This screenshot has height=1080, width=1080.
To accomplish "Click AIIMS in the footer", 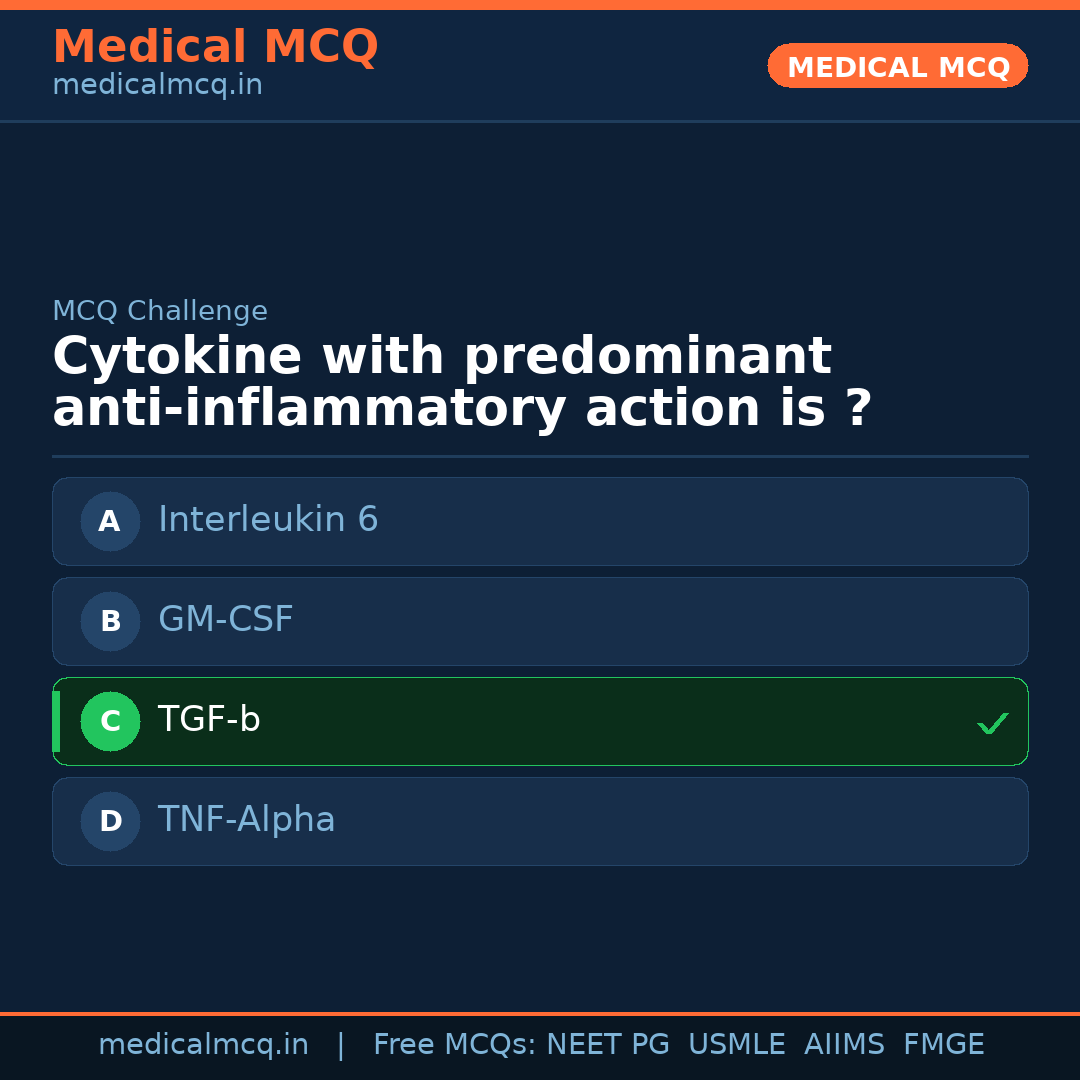I will 844,1045.
